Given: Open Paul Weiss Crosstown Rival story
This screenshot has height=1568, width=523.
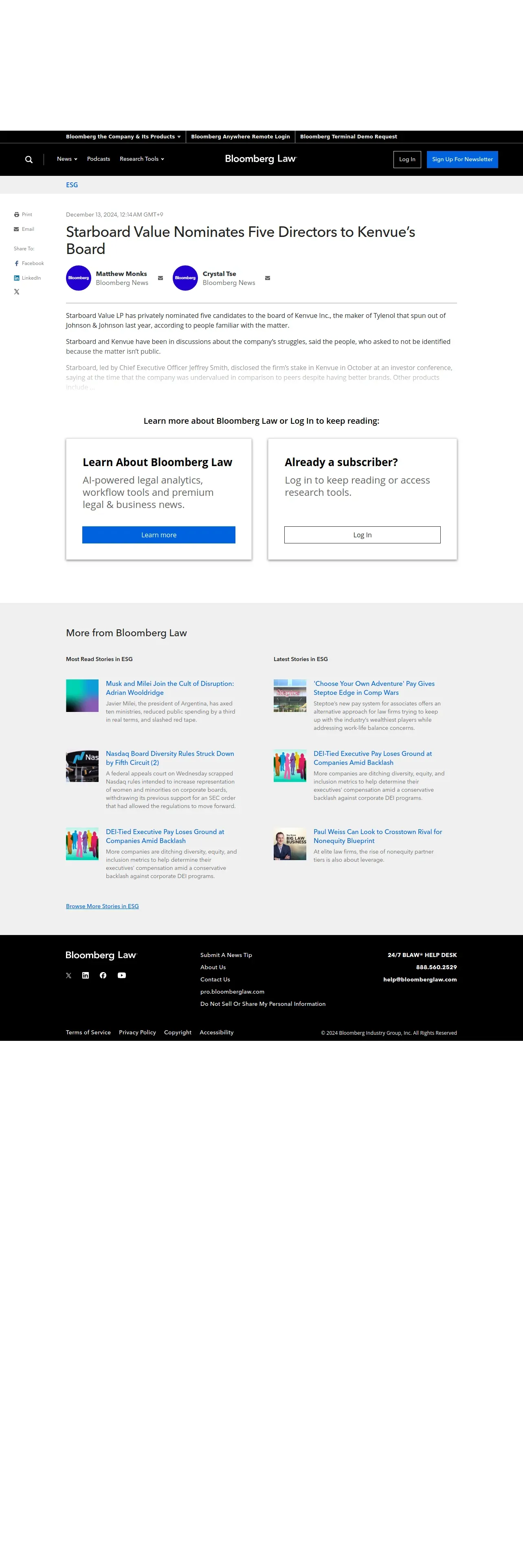Looking at the screenshot, I should tap(378, 837).
